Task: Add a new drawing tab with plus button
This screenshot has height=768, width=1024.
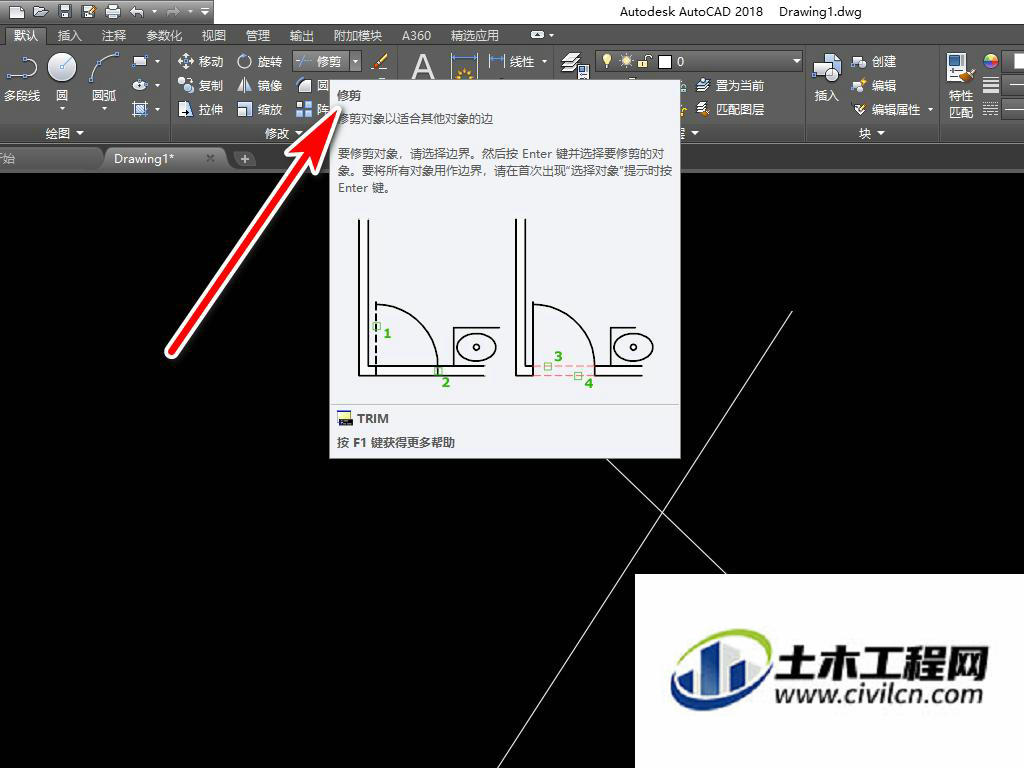Action: 245,158
